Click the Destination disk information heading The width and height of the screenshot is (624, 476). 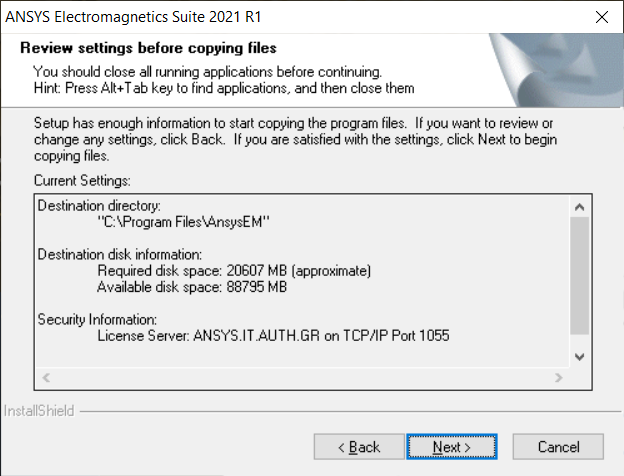pos(120,254)
